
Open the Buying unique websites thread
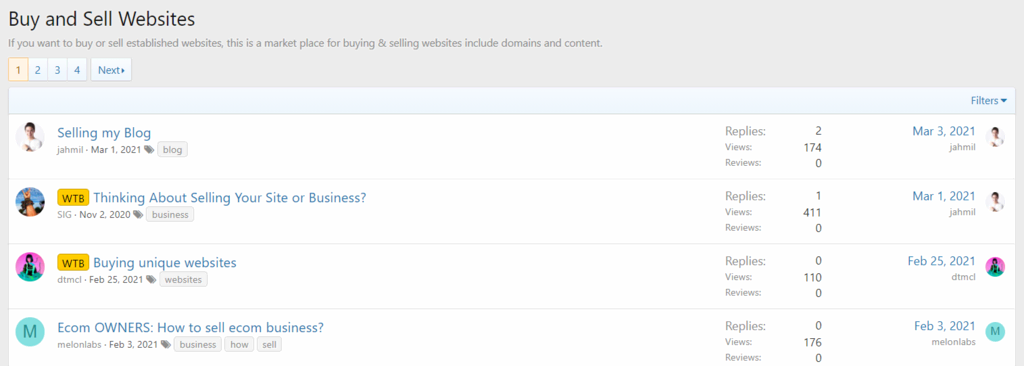pos(165,263)
